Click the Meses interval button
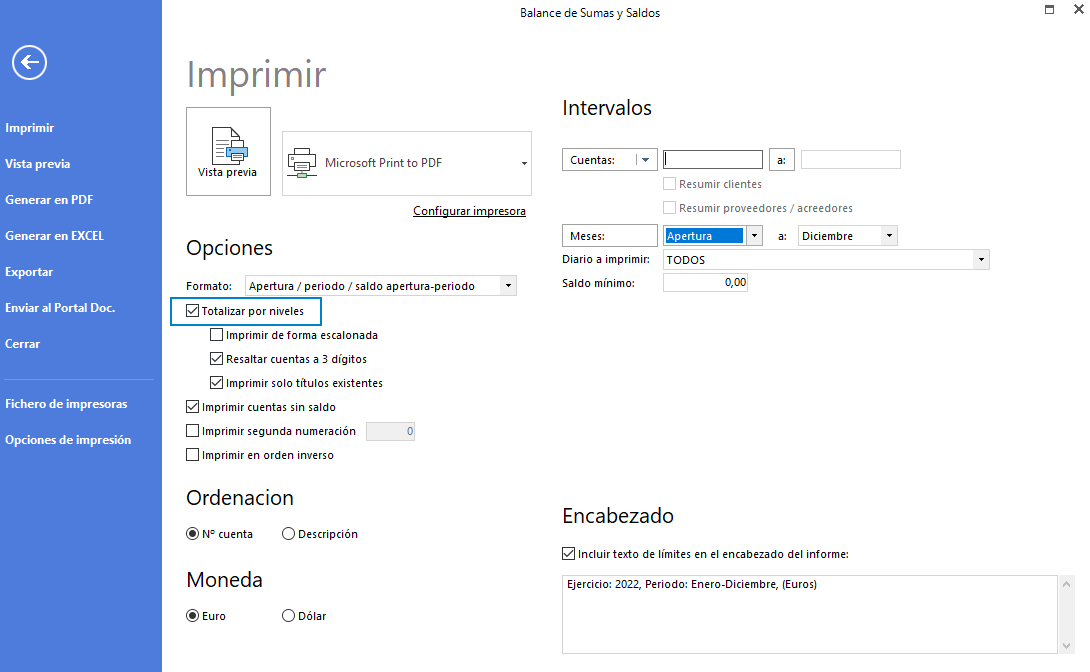The width and height of the screenshot is (1090, 672). (609, 236)
